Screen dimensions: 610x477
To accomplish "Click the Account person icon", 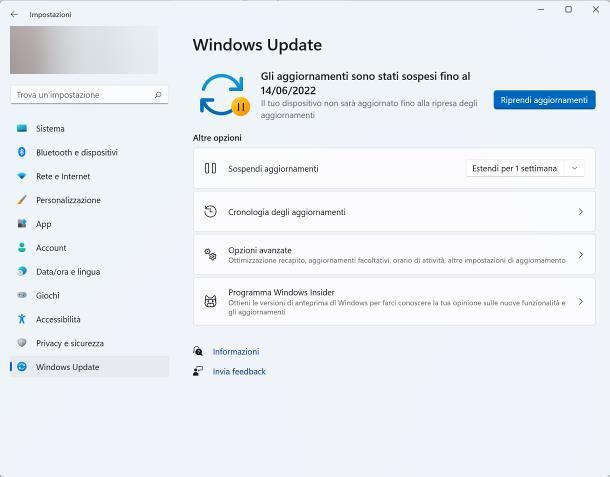I will click(22, 247).
